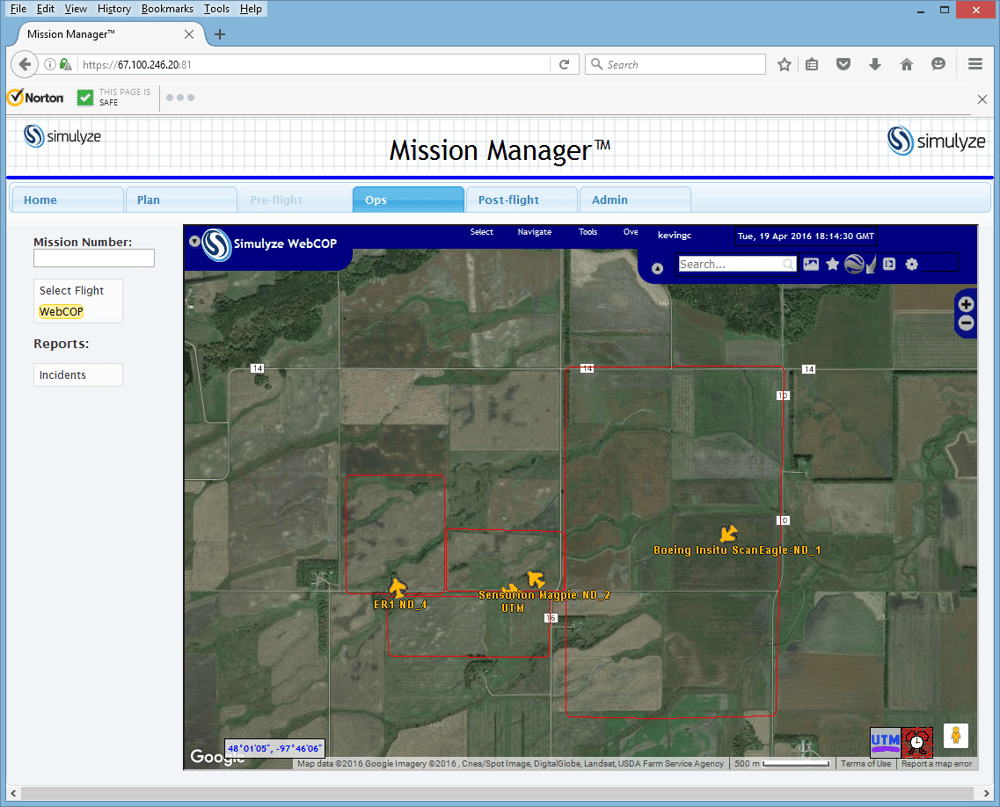Click the zoom-in plus control on the map

coord(965,304)
